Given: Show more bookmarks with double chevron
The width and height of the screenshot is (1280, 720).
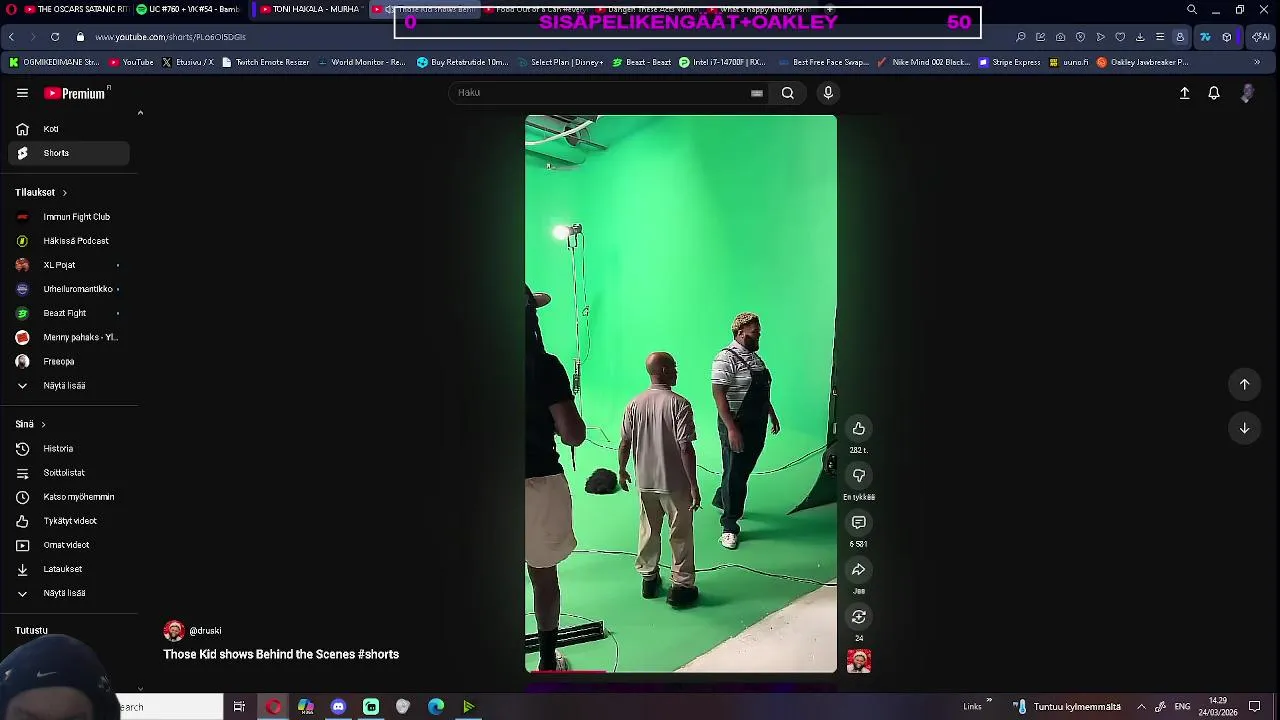Looking at the screenshot, I should (x=1257, y=62).
